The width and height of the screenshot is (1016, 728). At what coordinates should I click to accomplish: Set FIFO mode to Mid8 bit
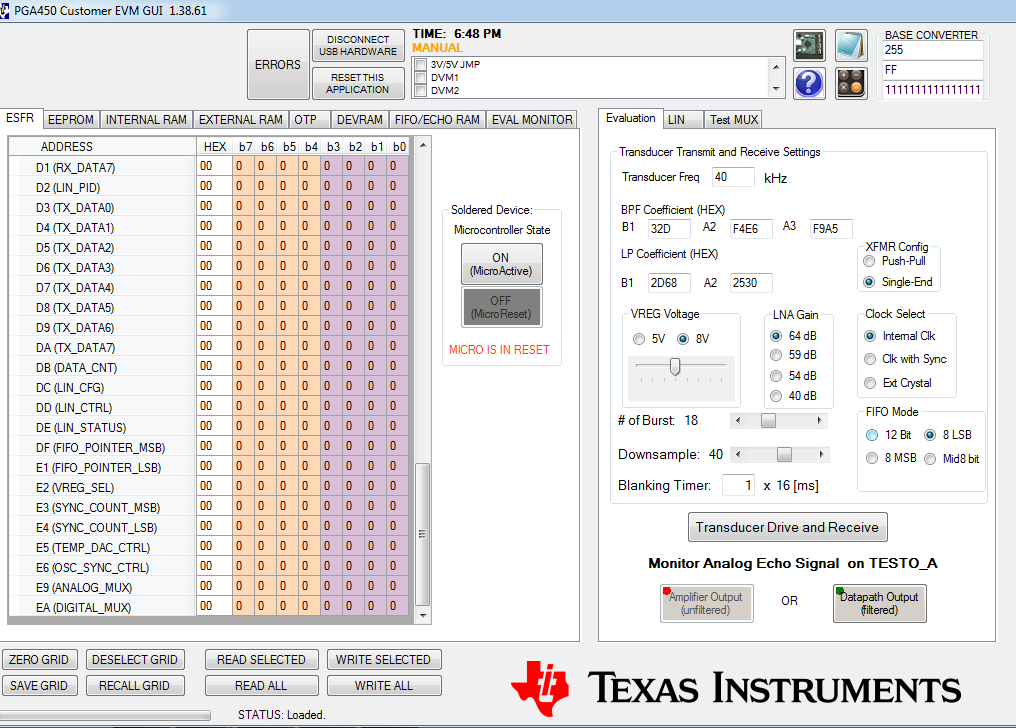coord(930,459)
